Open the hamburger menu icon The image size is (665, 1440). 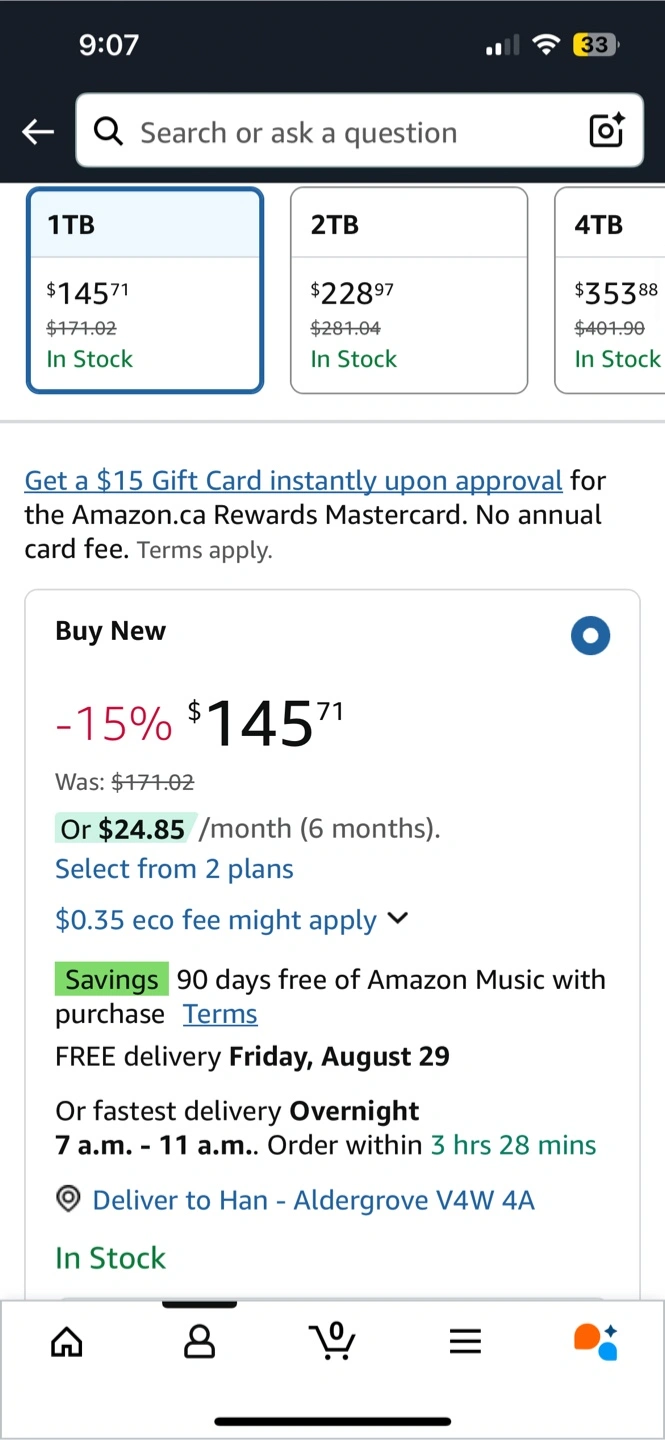(x=465, y=1341)
